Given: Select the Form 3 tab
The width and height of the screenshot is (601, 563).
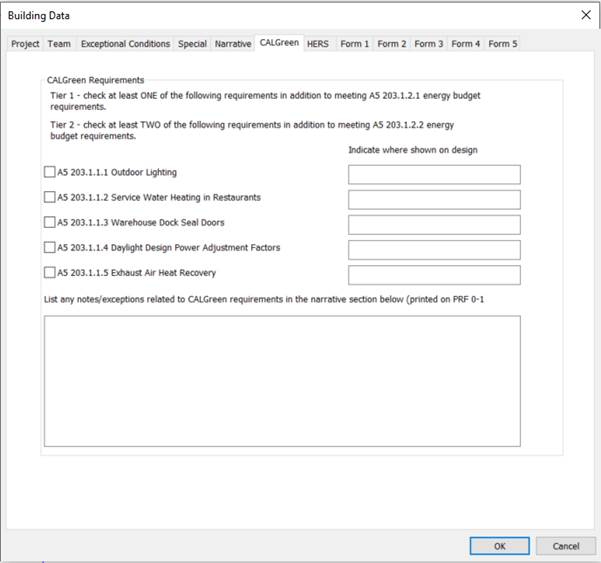Looking at the screenshot, I should point(428,44).
